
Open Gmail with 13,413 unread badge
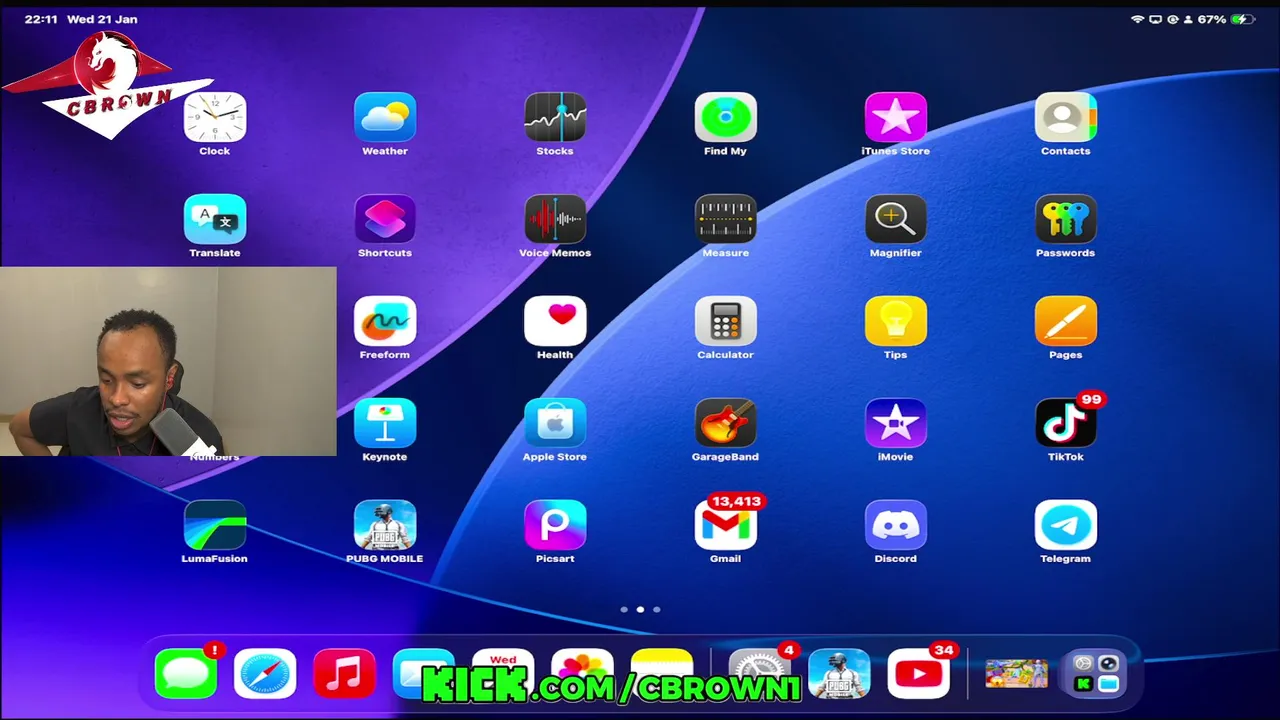pyautogui.click(x=725, y=525)
